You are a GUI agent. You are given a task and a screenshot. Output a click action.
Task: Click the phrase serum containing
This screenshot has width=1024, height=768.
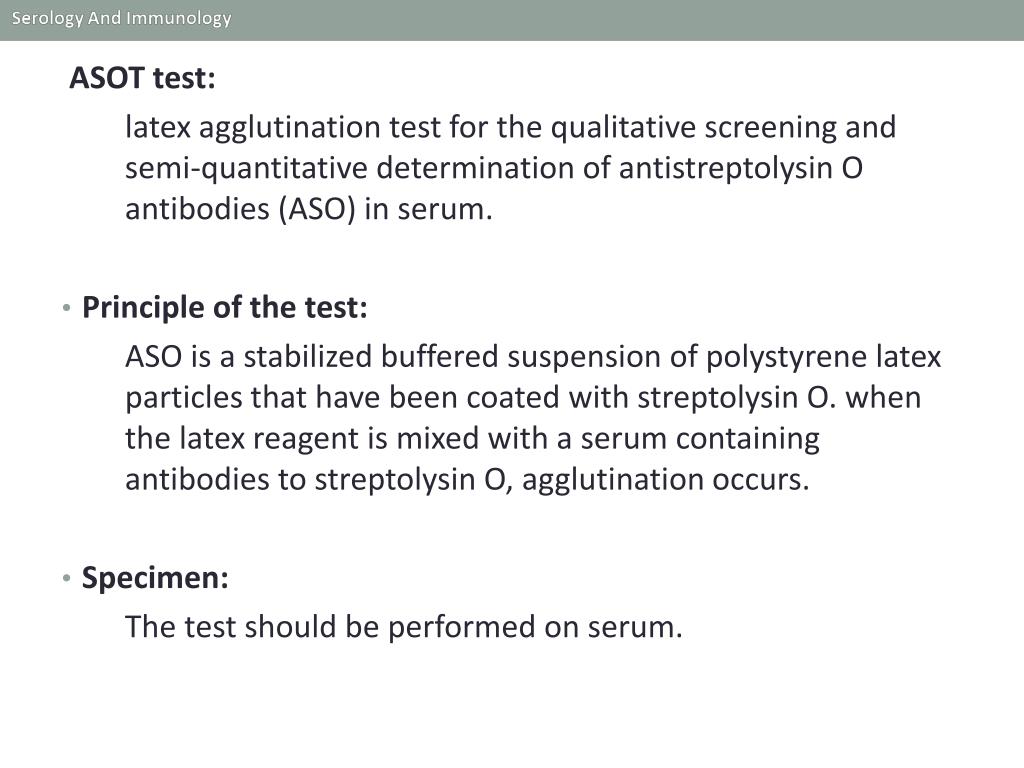click(x=700, y=439)
